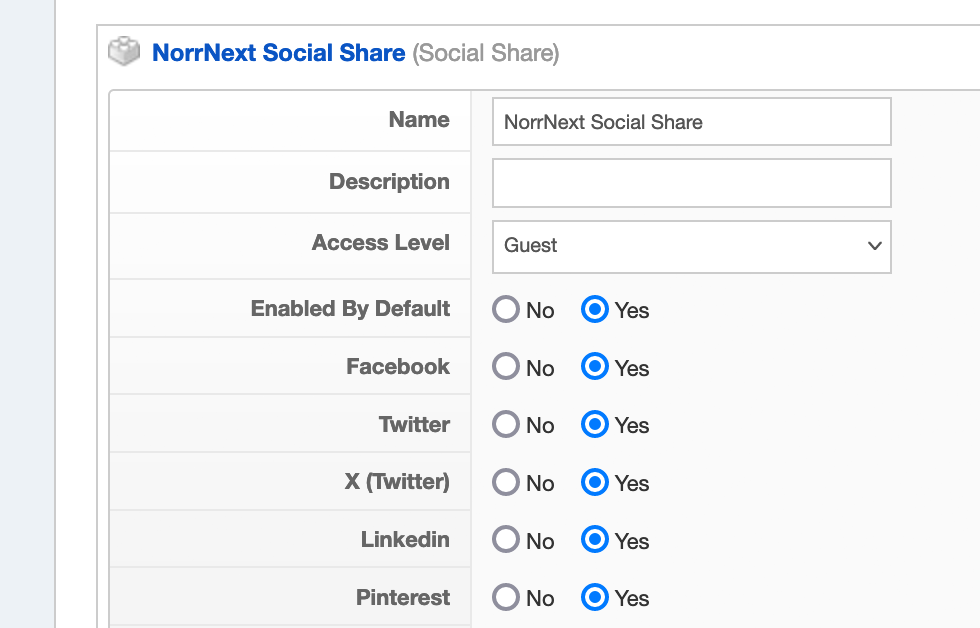980x628 pixels.
Task: Click the empty Description field
Action: coord(691,183)
